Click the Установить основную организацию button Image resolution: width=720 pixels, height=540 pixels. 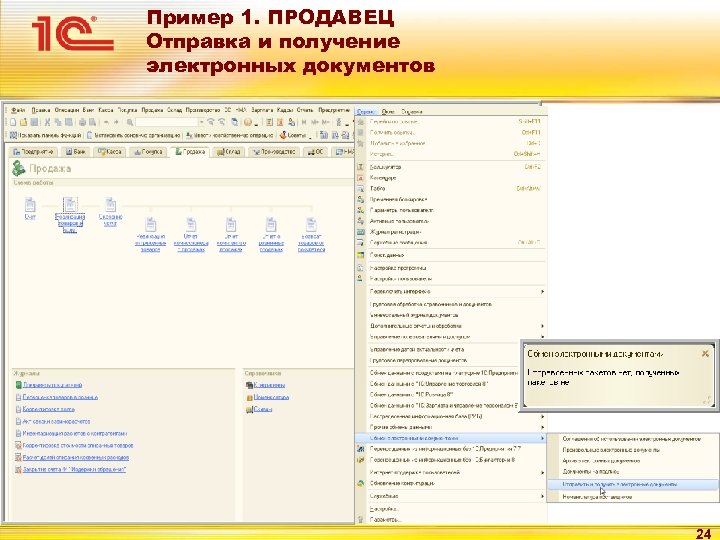tap(134, 135)
